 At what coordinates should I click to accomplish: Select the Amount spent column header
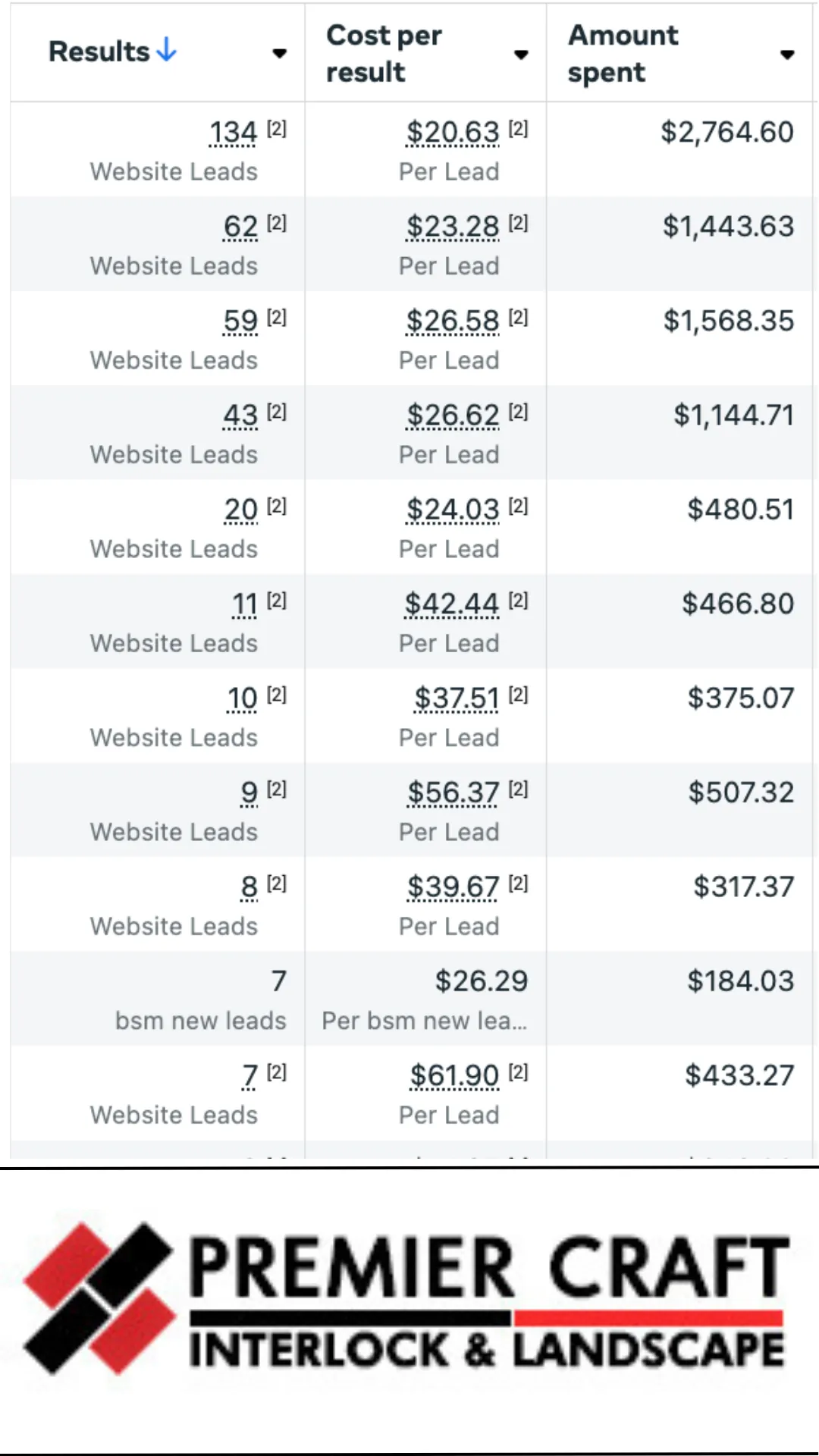[623, 53]
